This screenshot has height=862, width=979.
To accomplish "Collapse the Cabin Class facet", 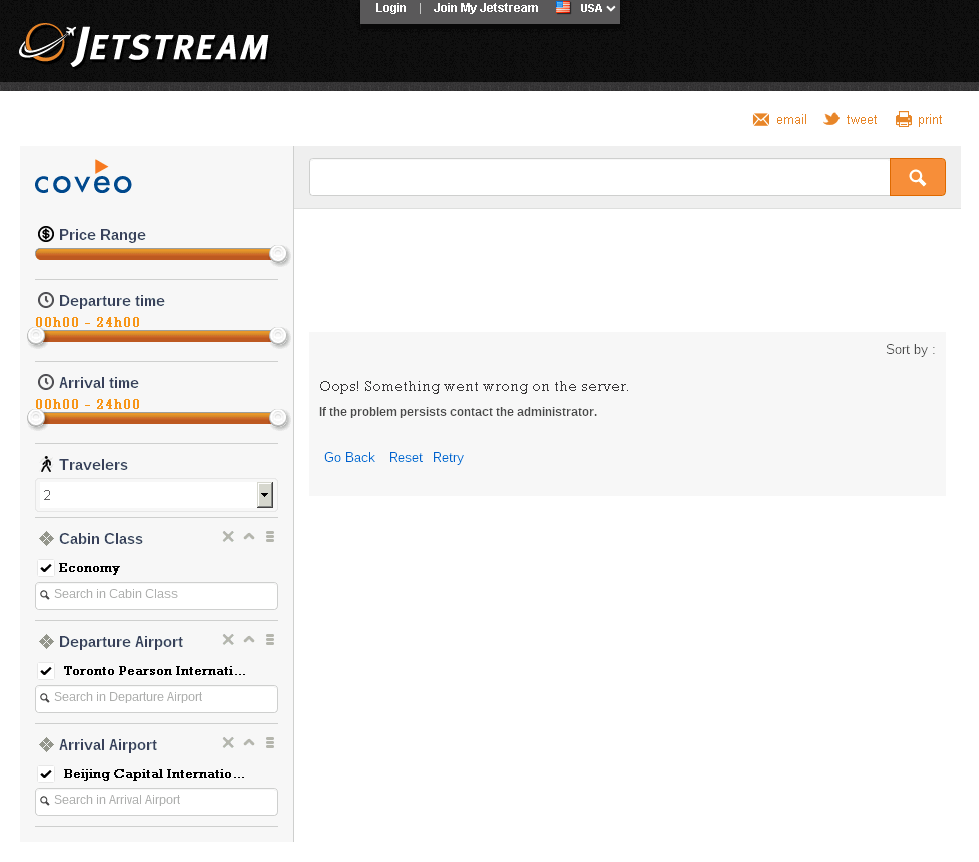I will [x=248, y=537].
